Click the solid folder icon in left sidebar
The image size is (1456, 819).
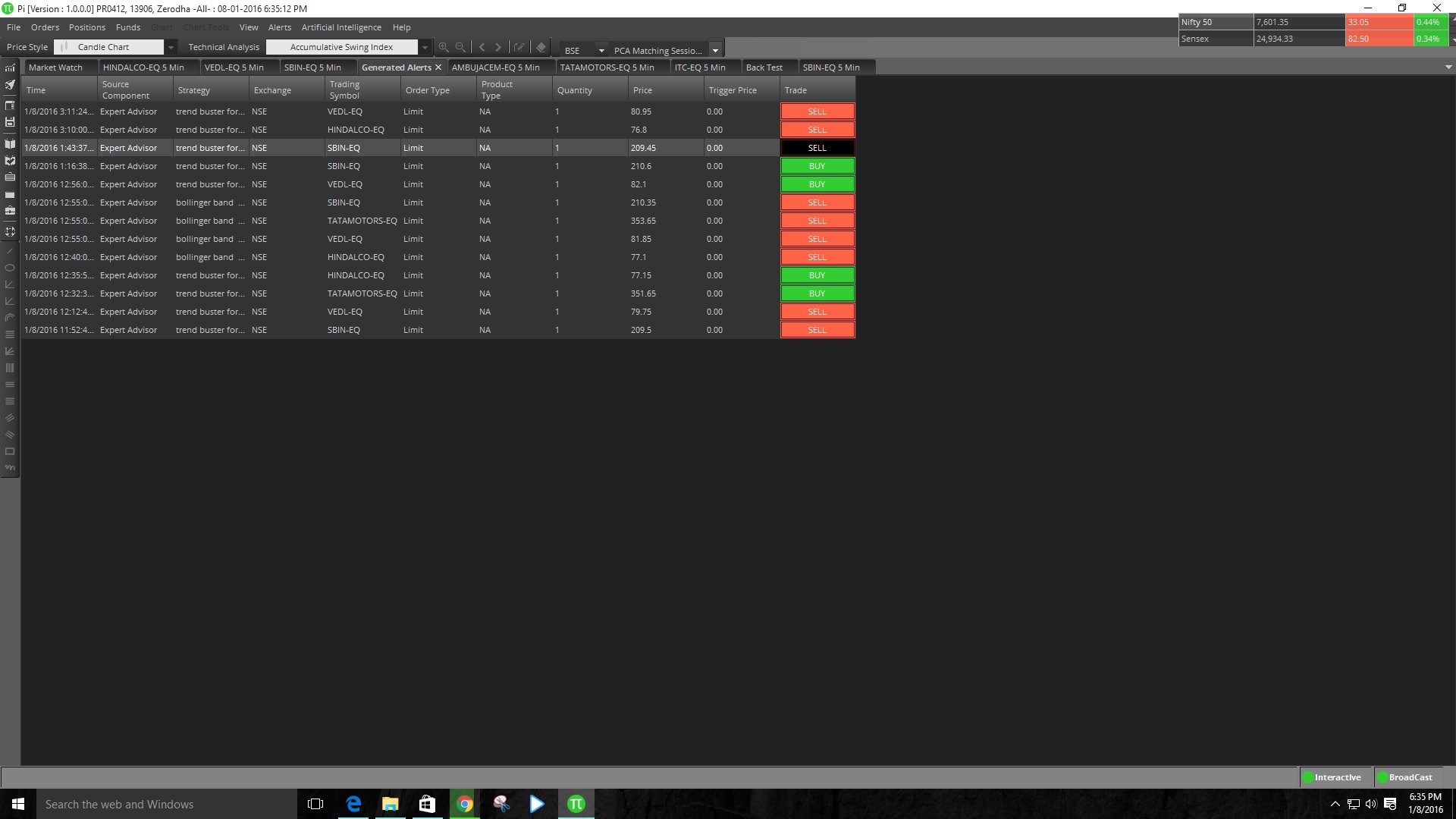point(10,194)
